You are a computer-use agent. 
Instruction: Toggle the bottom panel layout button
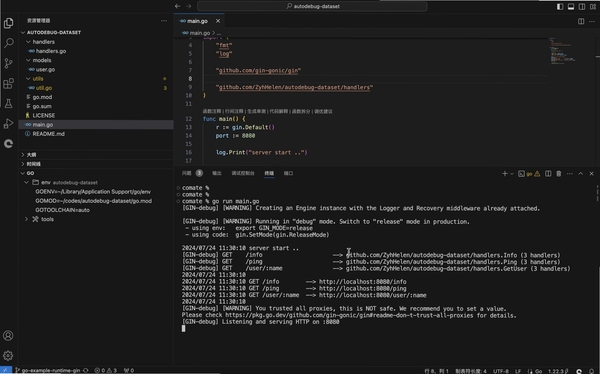click(x=571, y=7)
